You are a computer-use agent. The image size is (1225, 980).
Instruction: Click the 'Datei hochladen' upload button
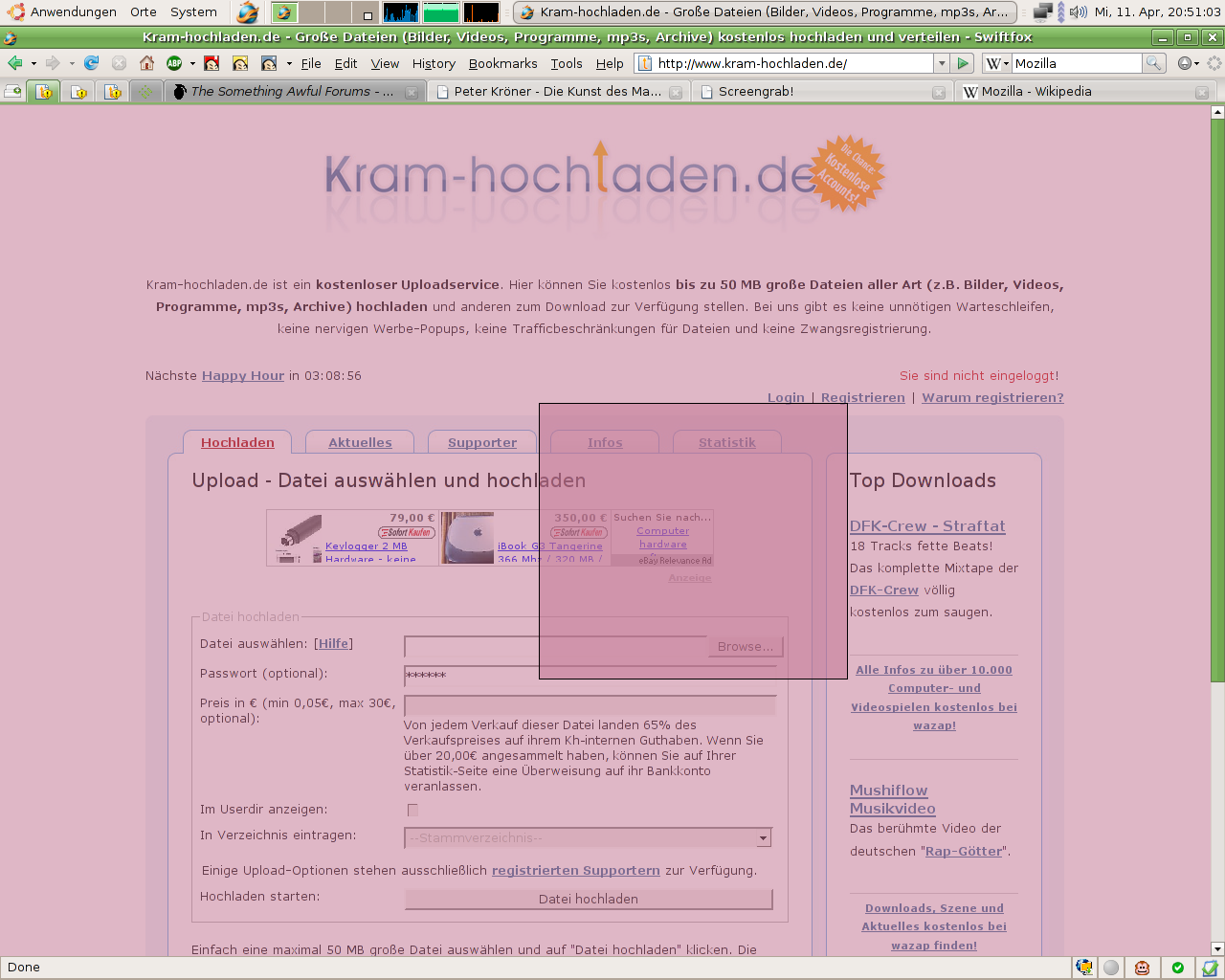pyautogui.click(x=589, y=899)
